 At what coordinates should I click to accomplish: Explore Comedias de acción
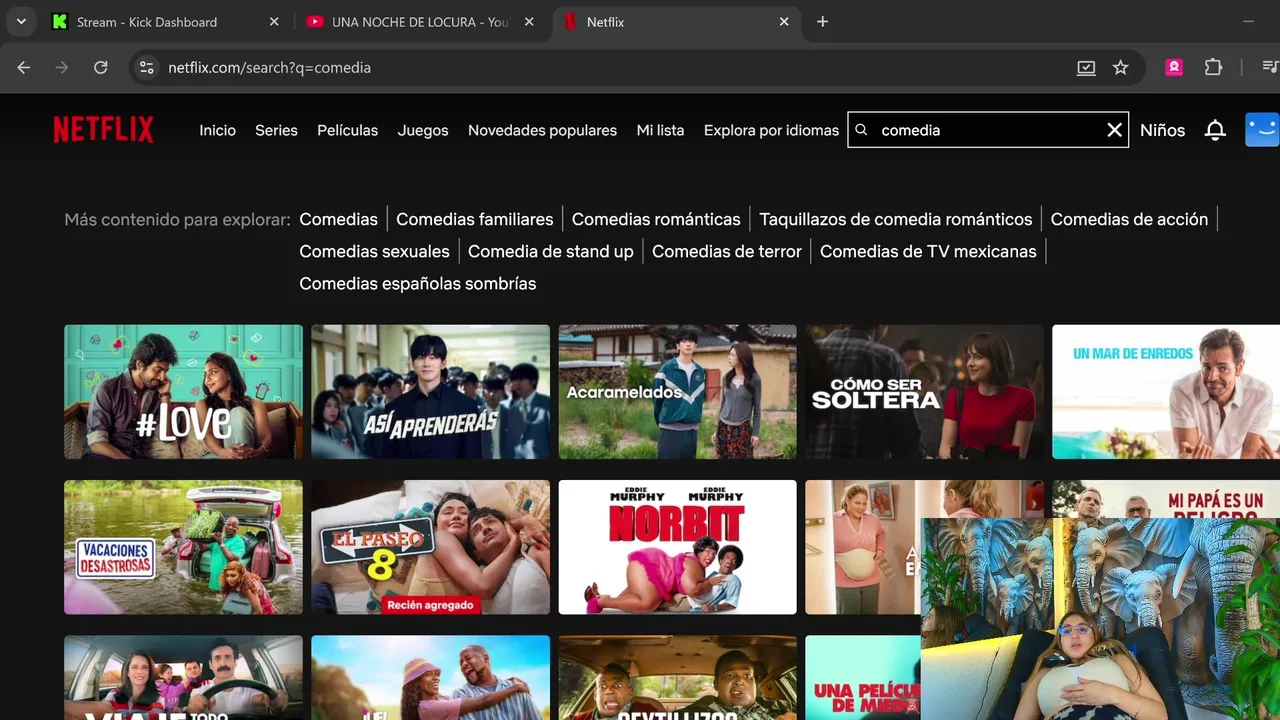[x=1129, y=219]
